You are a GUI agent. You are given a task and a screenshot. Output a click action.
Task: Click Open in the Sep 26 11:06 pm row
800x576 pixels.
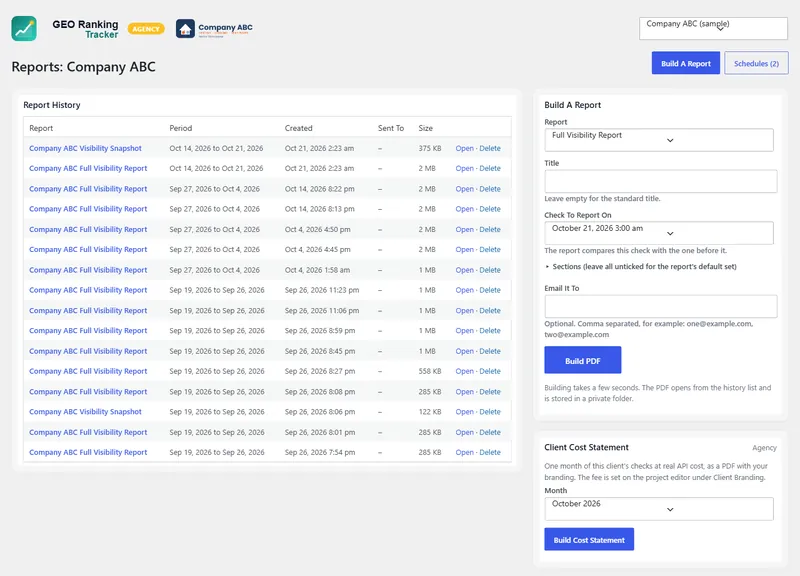(x=464, y=311)
